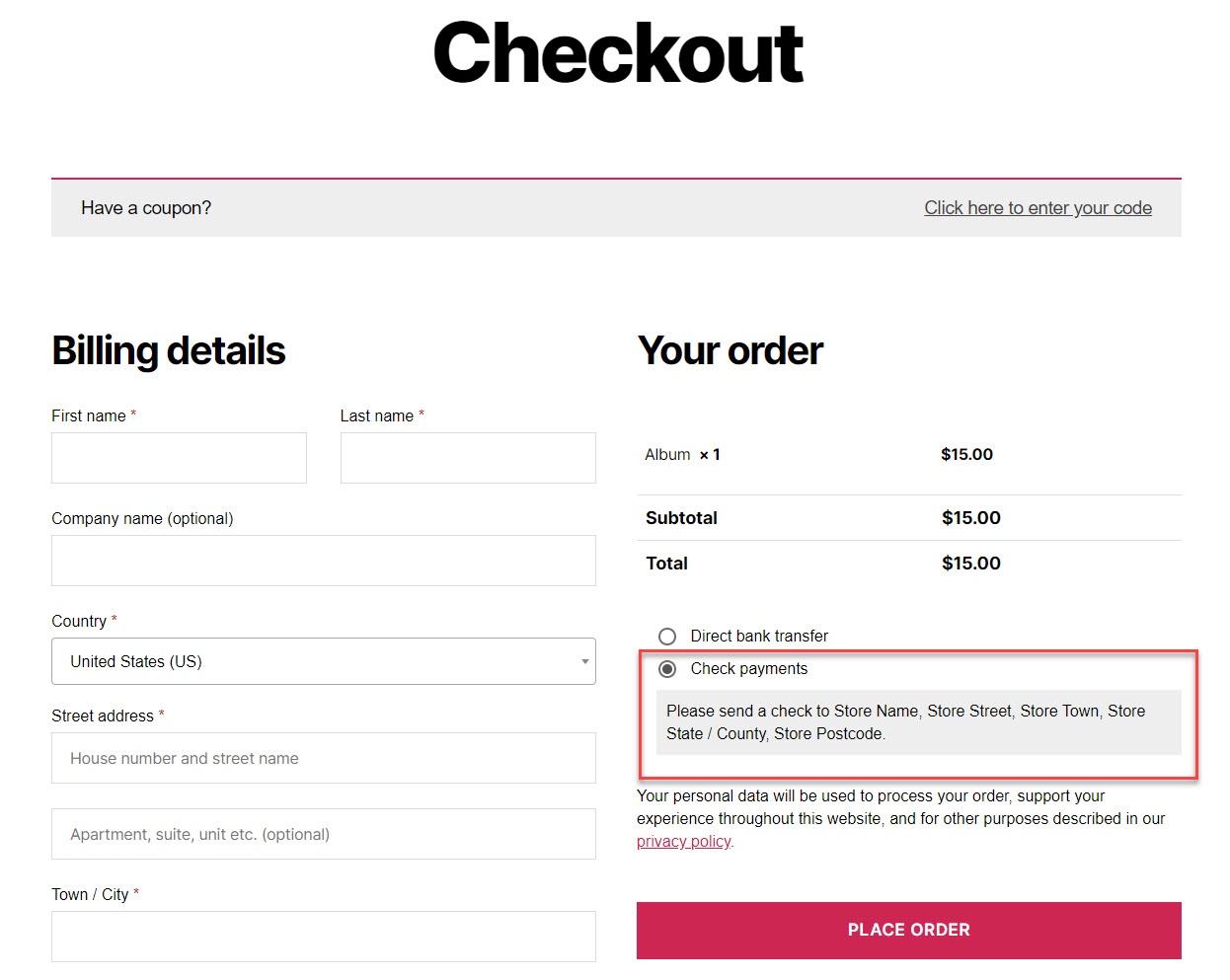Viewport: 1230px width, 980px height.
Task: Select United States (US) country selector
Action: click(x=323, y=661)
